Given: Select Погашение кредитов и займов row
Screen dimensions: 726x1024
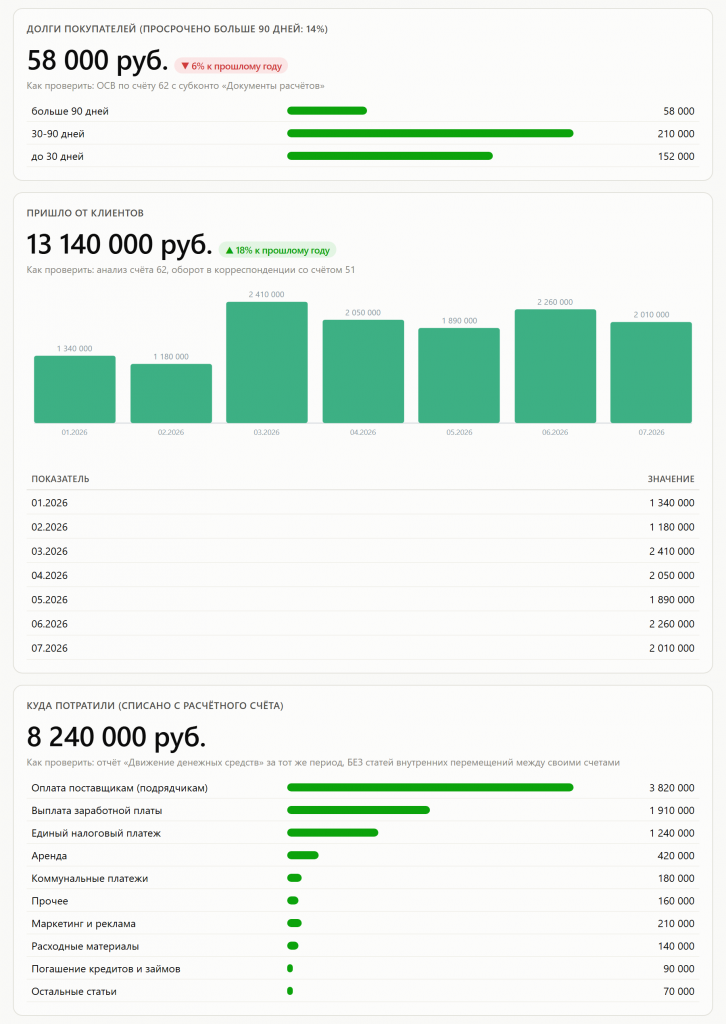Looking at the screenshot, I should pos(363,968).
